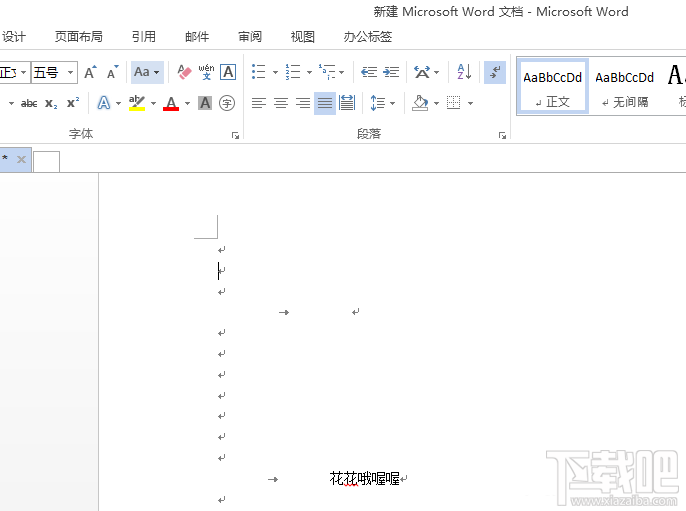Expand Asian Layout dropdown arrow
686x511 pixels.
[x=436, y=73]
